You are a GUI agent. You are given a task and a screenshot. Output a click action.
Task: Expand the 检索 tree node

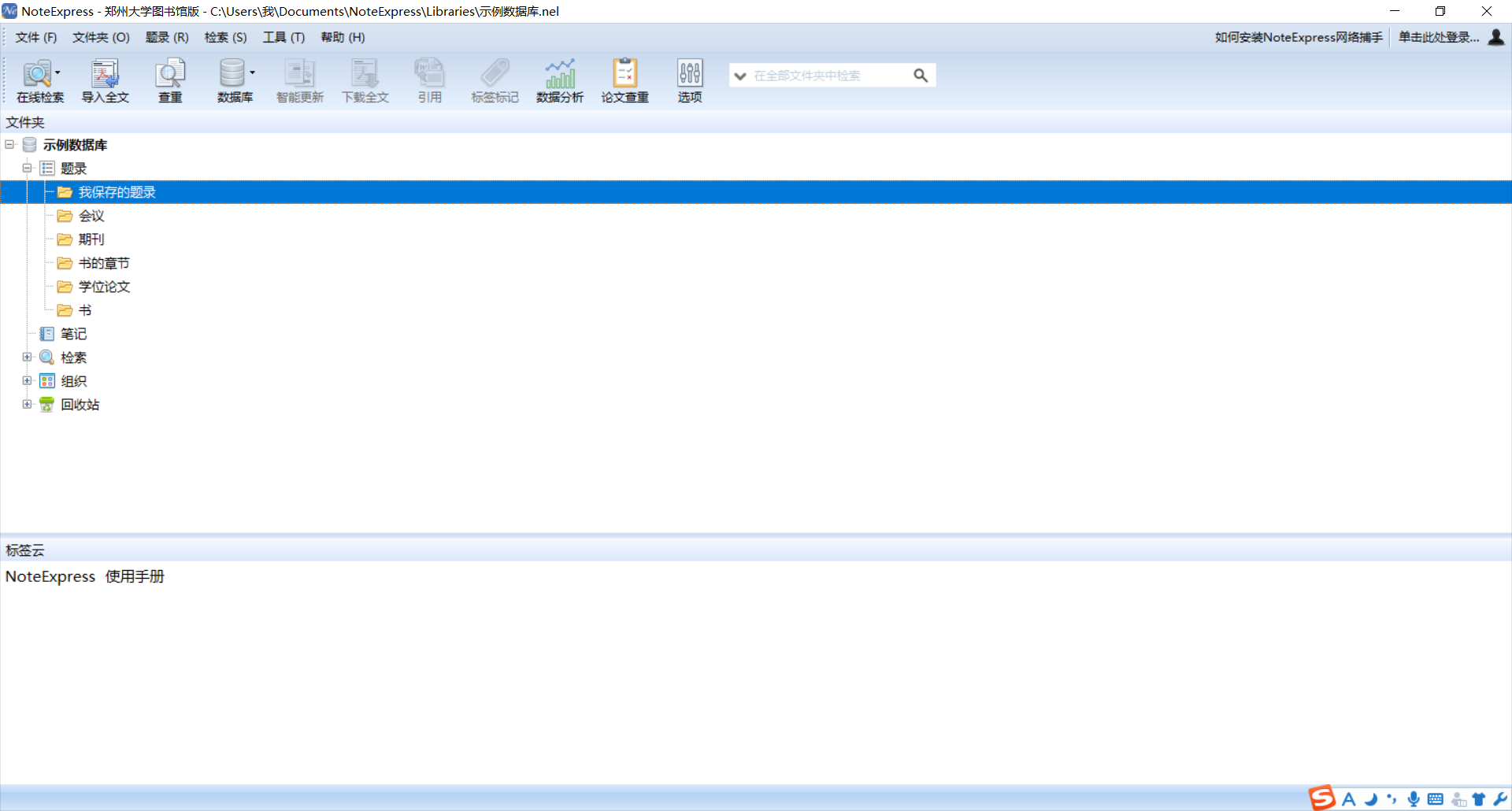(27, 357)
